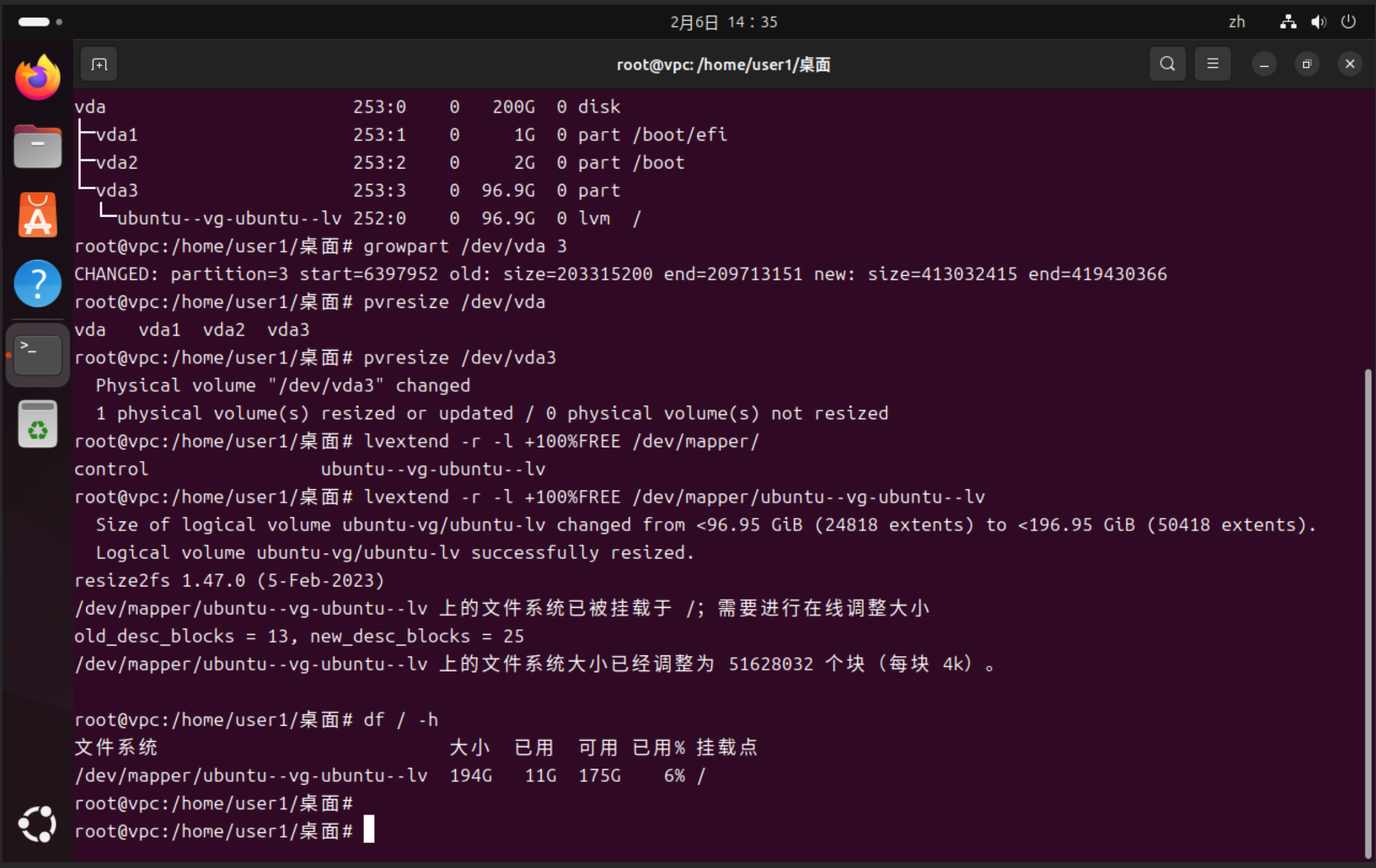
Task: Select the Terminal icon in dock
Action: [38, 355]
